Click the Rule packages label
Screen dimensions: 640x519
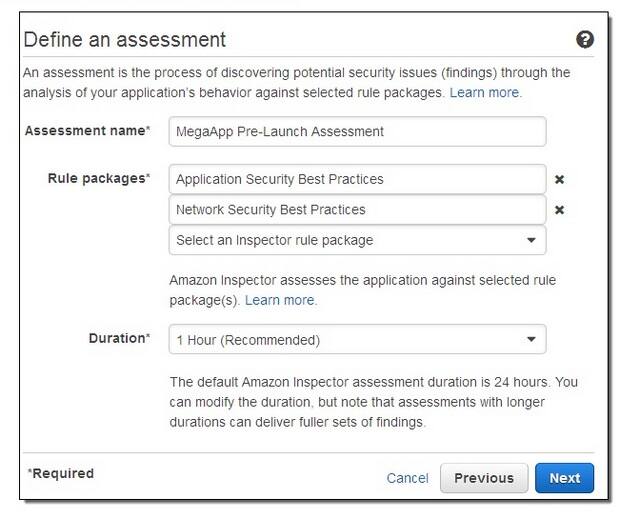(99, 178)
